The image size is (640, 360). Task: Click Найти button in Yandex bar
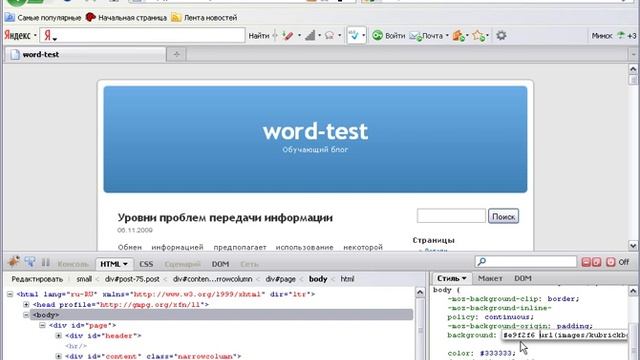(259, 36)
